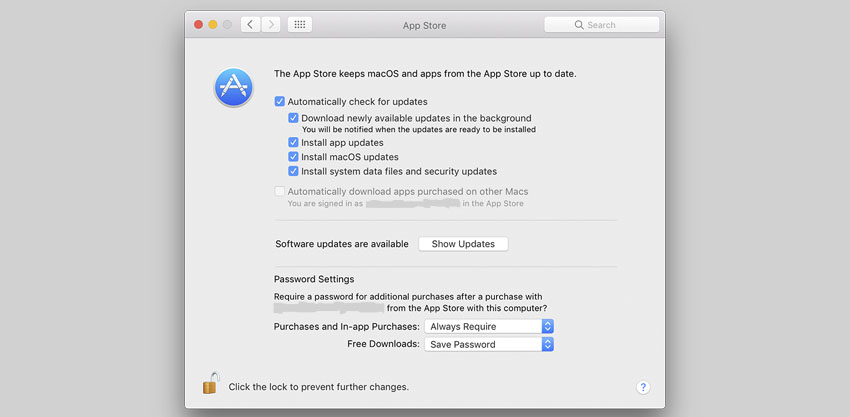Click in the Search field
Image resolution: width=850 pixels, height=417 pixels.
click(x=603, y=24)
